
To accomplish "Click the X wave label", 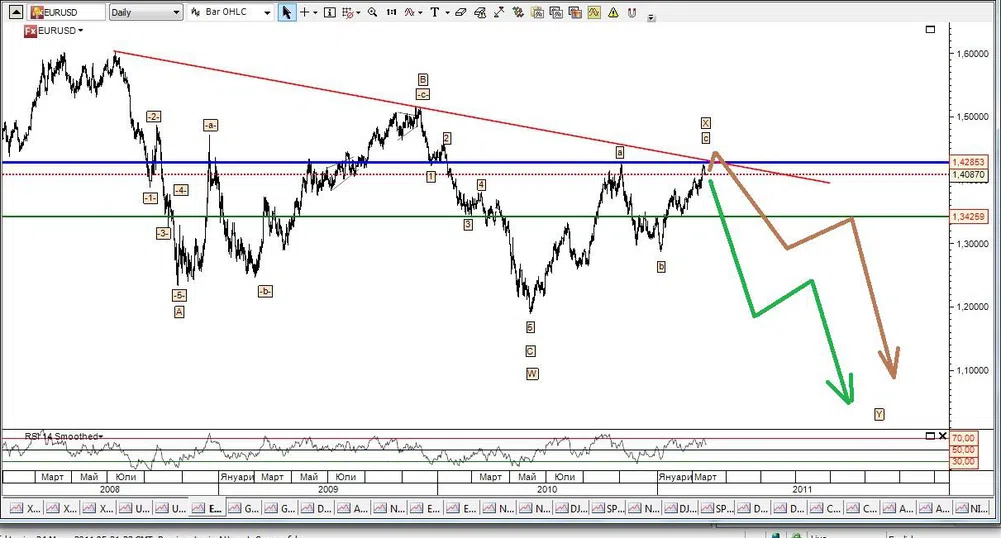I will [x=705, y=123].
